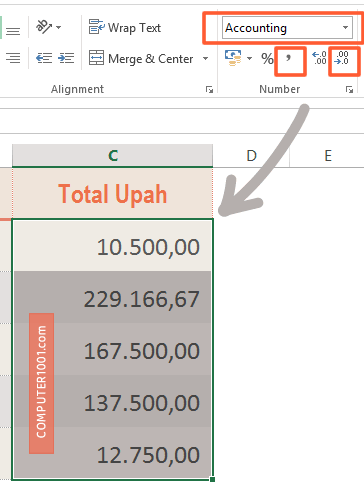Screen dimensions: 364x485
Task: Select the cell containing 12.750,00
Action: (112, 453)
